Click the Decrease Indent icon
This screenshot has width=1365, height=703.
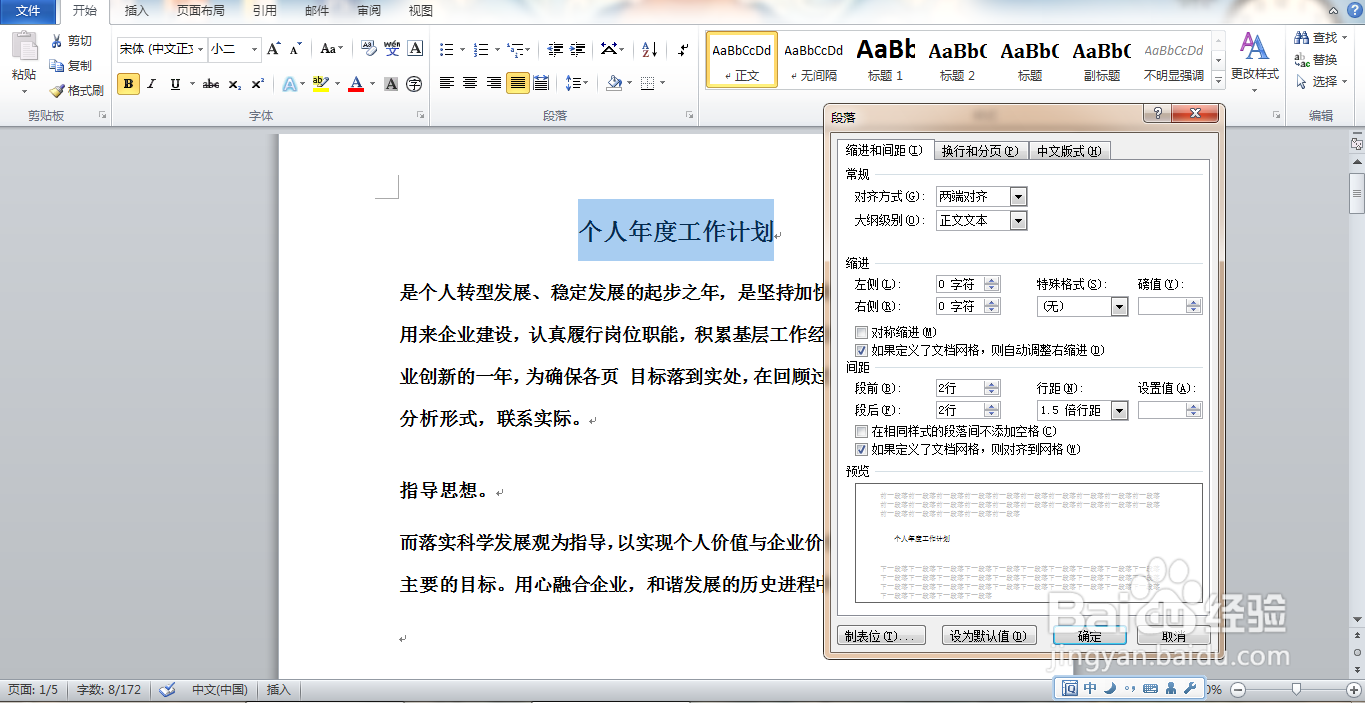pos(554,49)
